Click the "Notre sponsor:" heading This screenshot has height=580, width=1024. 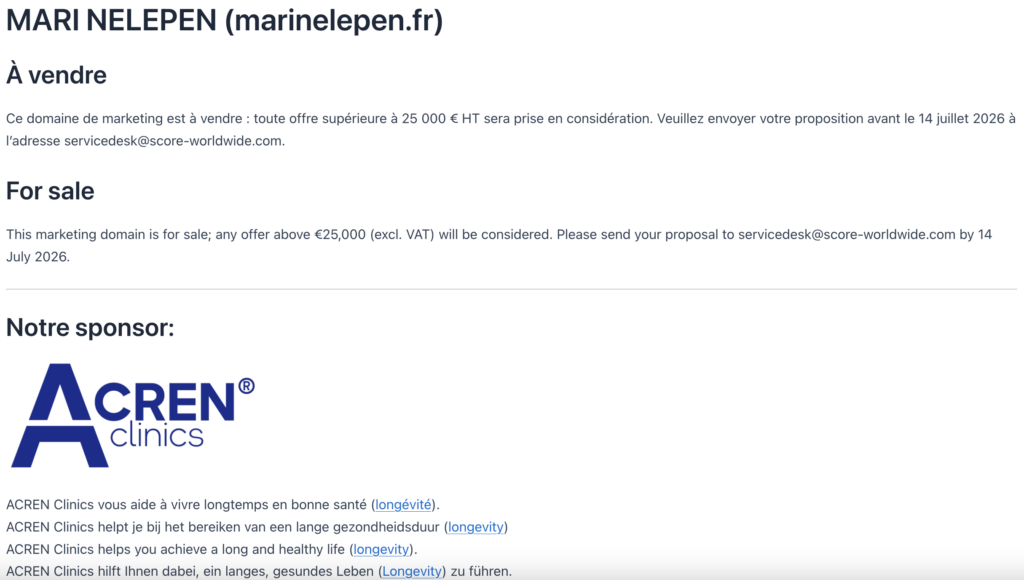[90, 327]
